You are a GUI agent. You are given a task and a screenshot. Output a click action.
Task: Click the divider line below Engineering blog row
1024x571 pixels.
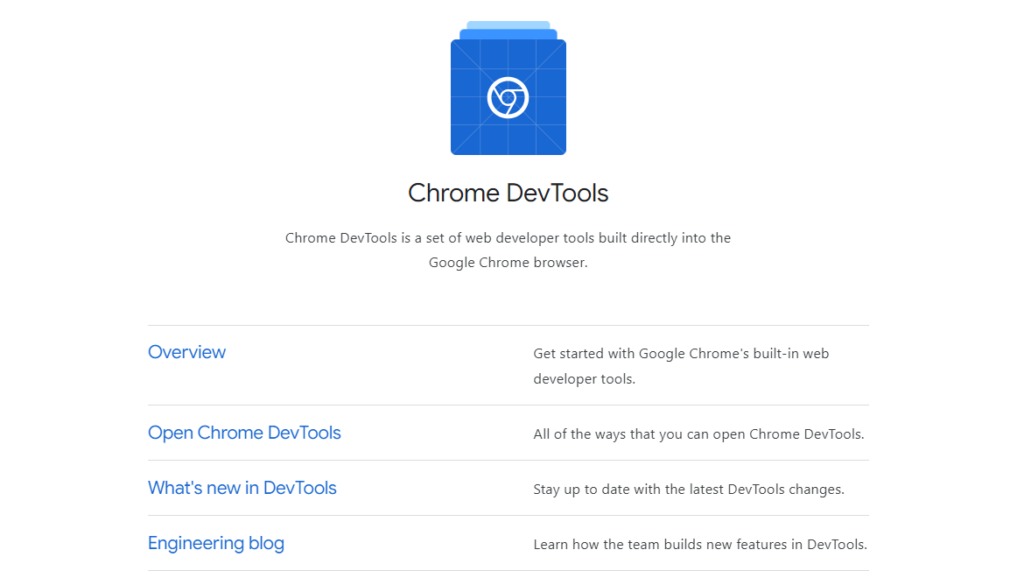click(x=508, y=570)
